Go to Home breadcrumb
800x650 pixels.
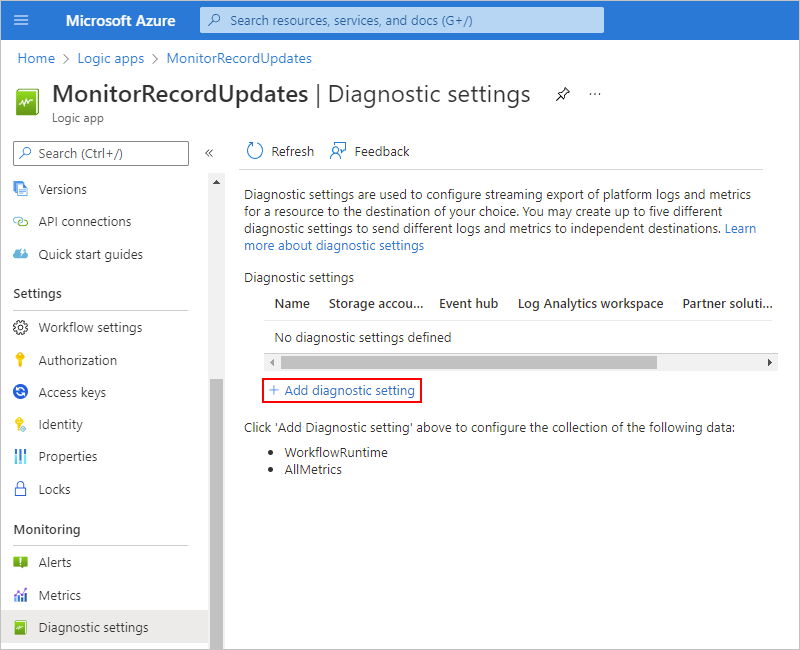(36, 58)
